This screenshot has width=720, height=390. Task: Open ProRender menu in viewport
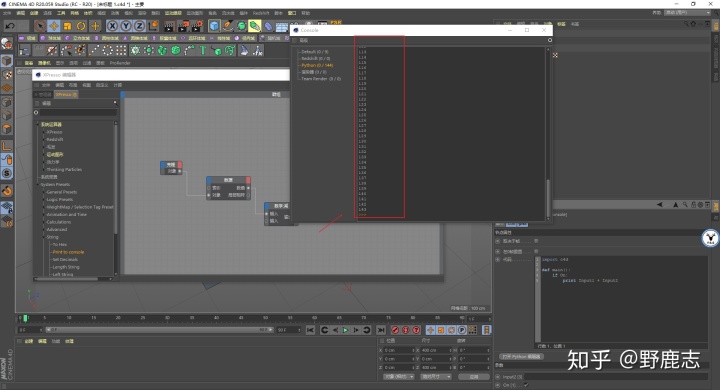(x=120, y=63)
